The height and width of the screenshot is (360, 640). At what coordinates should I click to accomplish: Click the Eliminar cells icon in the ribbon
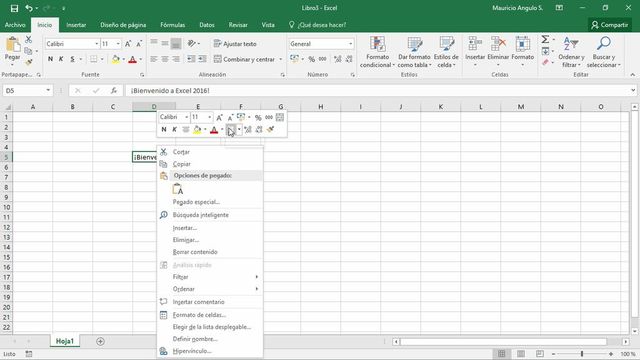(498, 44)
